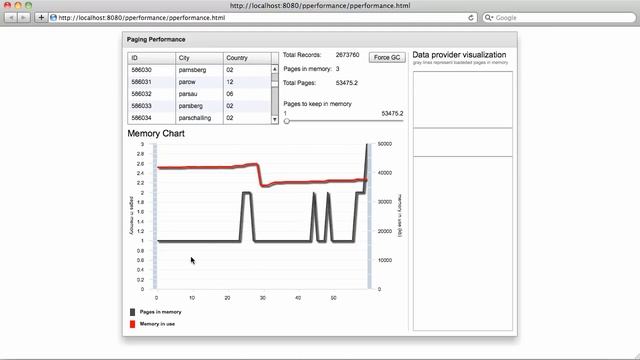640x360 pixels.
Task: Click country cell '12' in the parow row
Action: pos(230,82)
